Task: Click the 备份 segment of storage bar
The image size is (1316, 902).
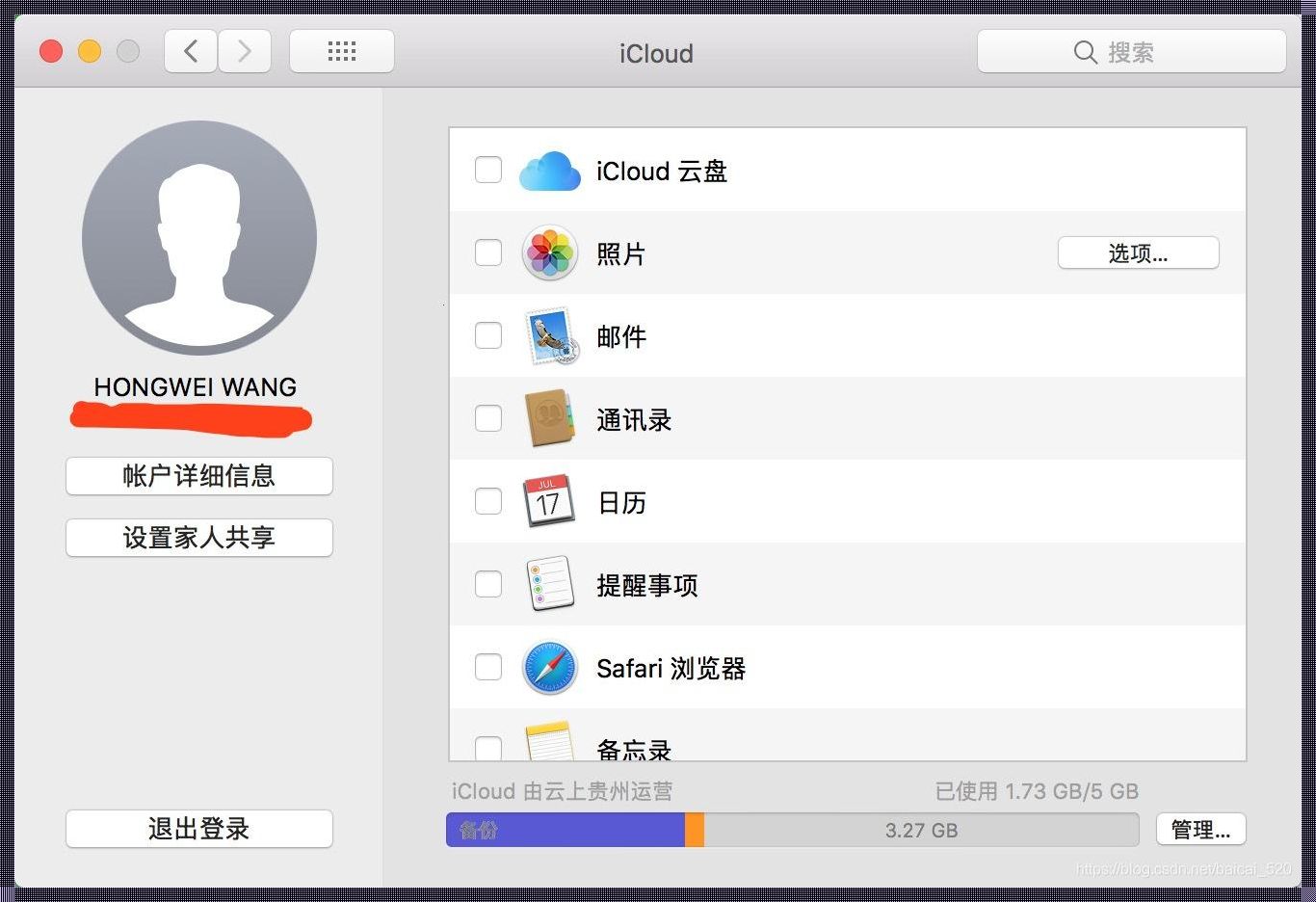Action: pos(566,830)
